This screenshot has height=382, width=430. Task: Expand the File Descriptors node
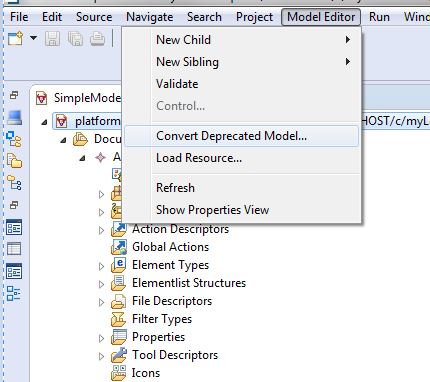101,302
